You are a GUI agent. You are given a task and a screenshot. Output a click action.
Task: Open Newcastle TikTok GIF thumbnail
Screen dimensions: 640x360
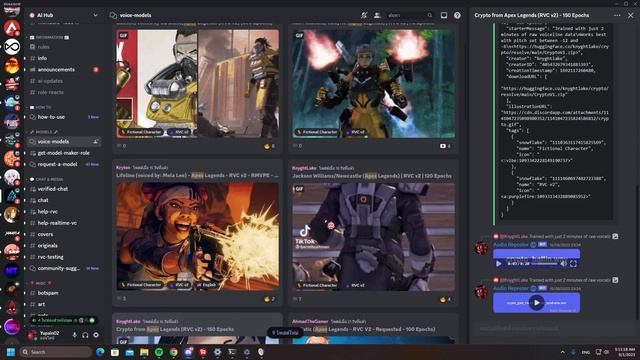pyautogui.click(x=373, y=236)
